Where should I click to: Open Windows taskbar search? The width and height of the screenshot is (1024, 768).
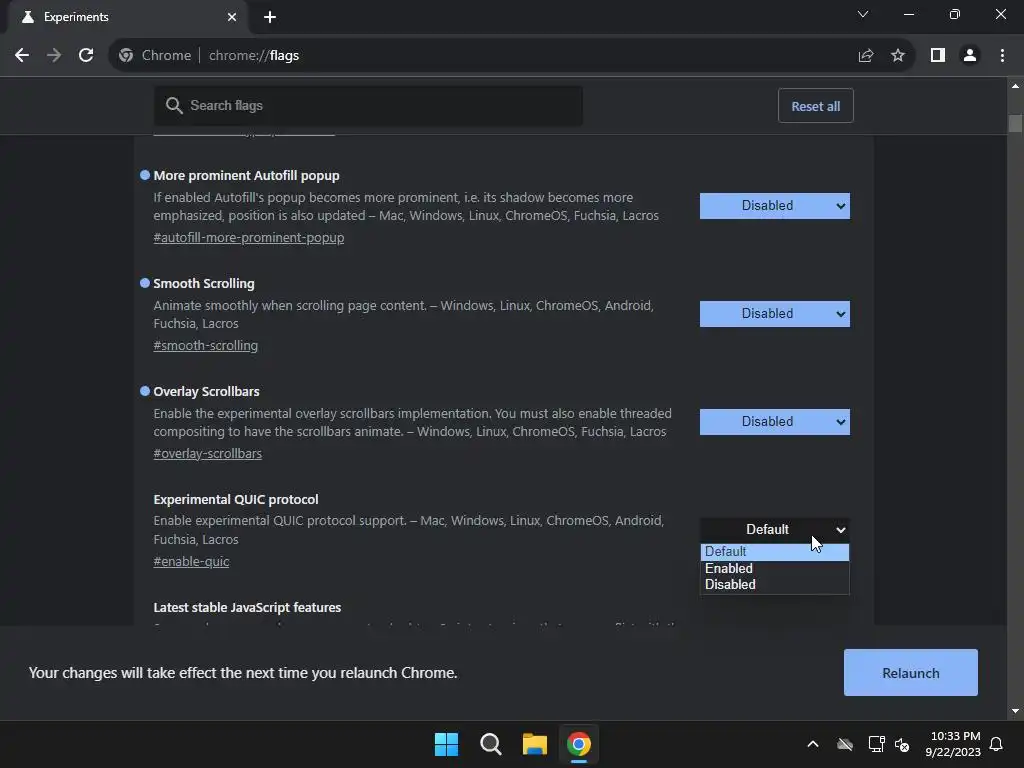[490, 744]
